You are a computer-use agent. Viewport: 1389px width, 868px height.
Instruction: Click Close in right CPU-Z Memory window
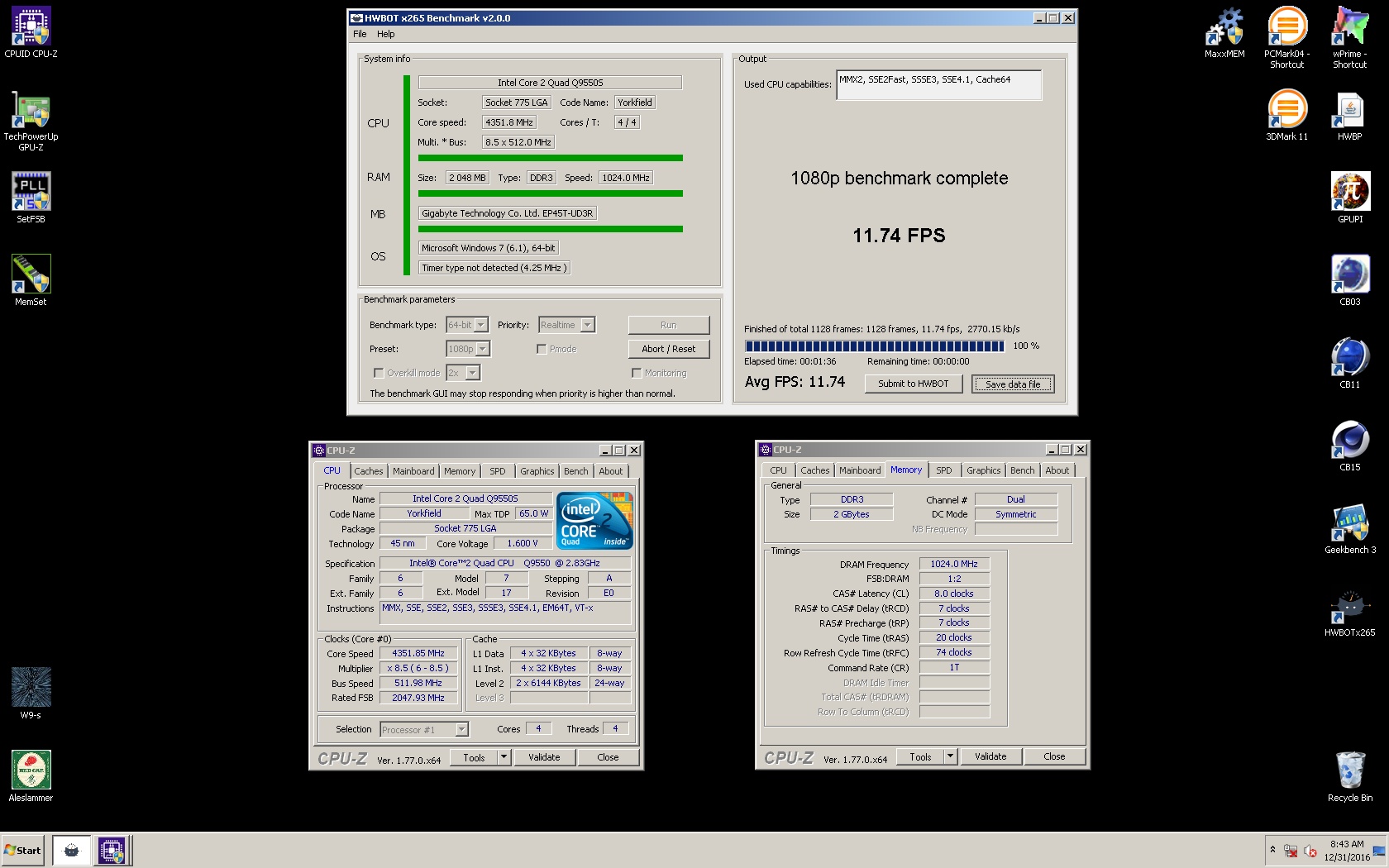point(1054,756)
